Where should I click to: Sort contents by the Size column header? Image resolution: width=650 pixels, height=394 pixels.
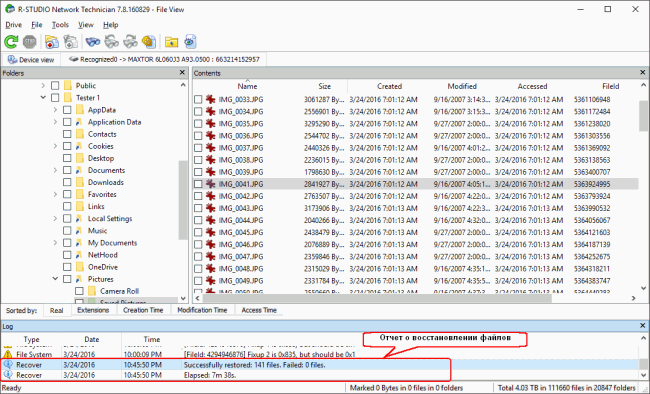[x=325, y=86]
